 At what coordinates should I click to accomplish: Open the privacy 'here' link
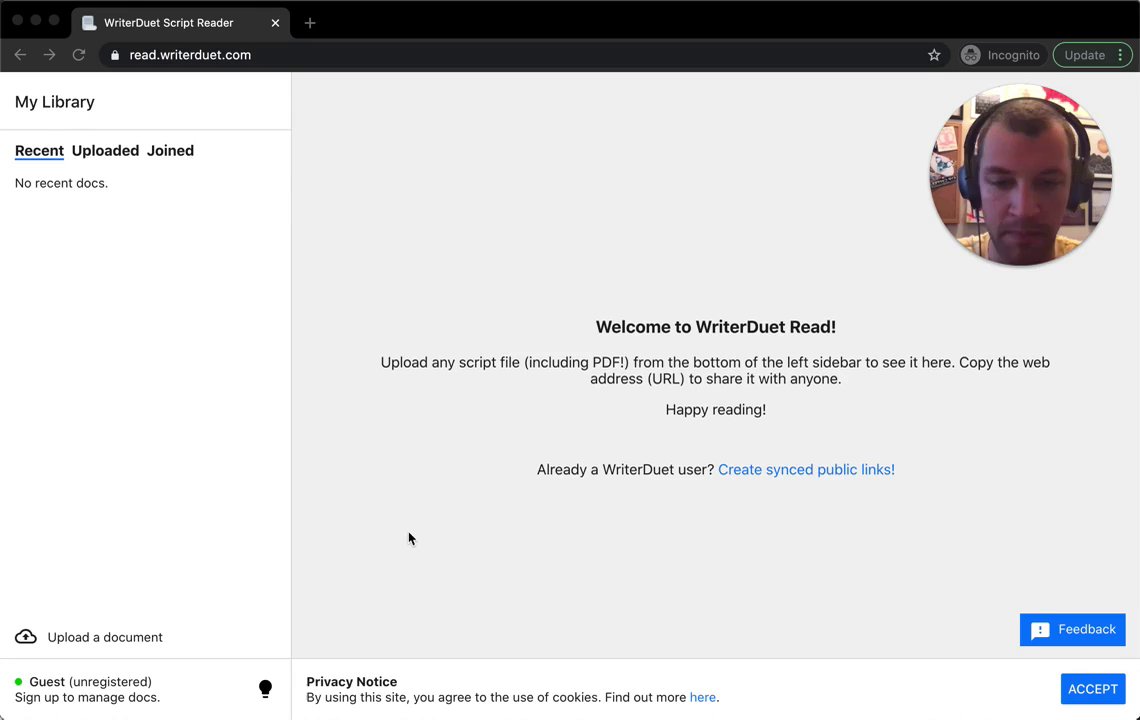(702, 697)
